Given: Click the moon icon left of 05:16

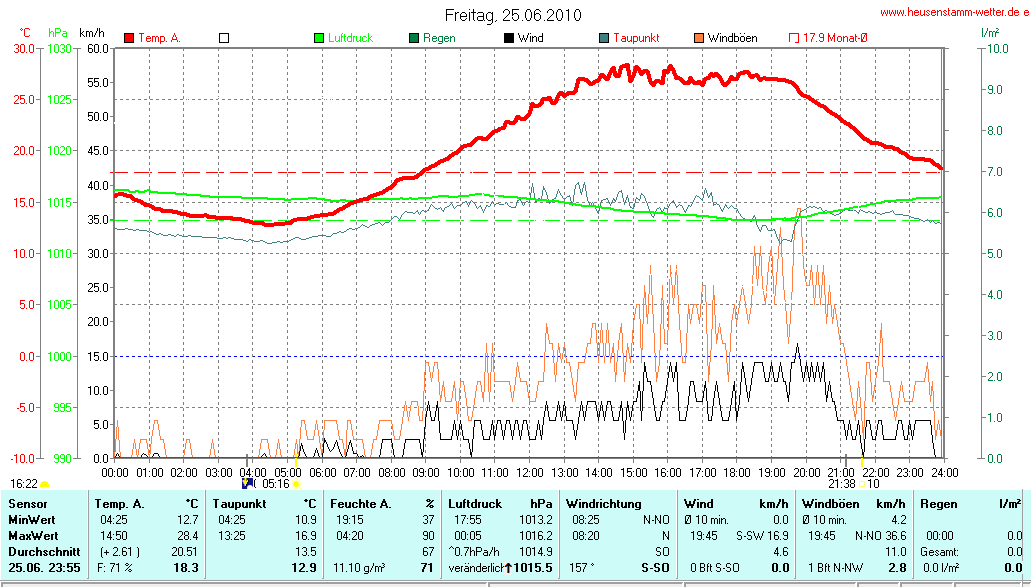Looking at the screenshot, I should pyautogui.click(x=248, y=483).
